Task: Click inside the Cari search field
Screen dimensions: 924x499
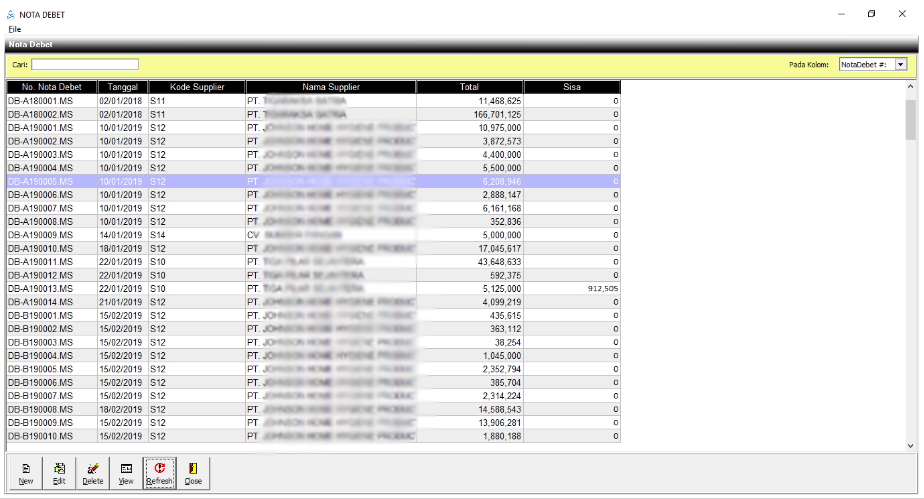Action: click(85, 65)
